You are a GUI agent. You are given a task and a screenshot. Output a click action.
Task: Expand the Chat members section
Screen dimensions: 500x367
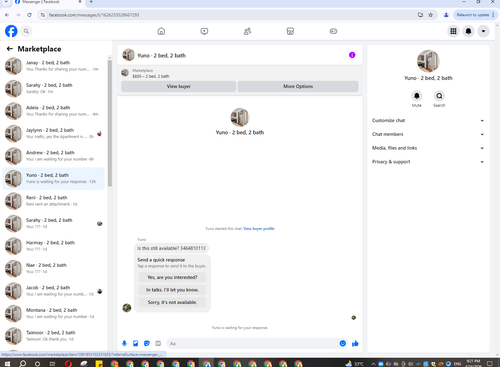click(x=428, y=134)
